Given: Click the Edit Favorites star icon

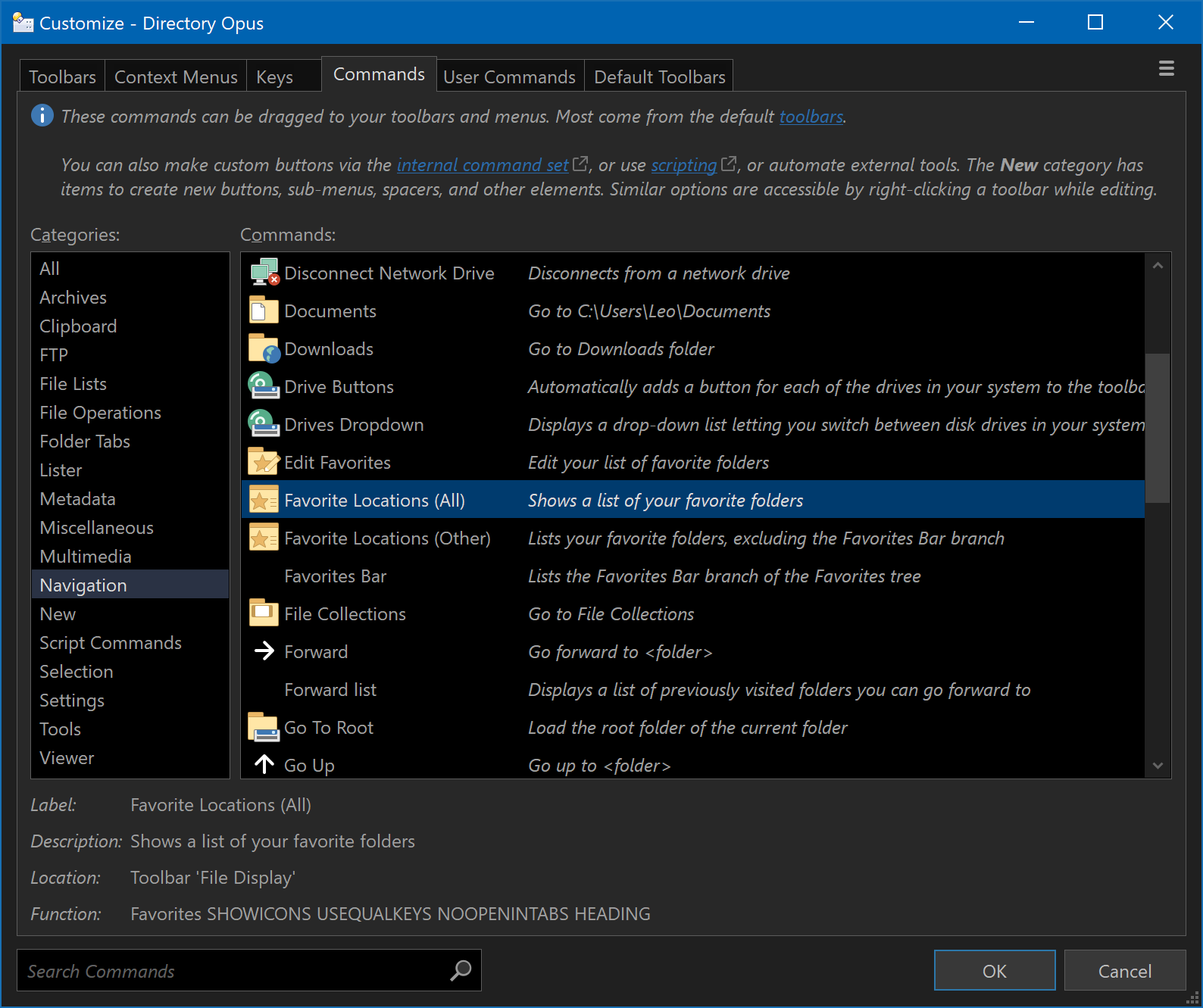Looking at the screenshot, I should click(x=264, y=462).
